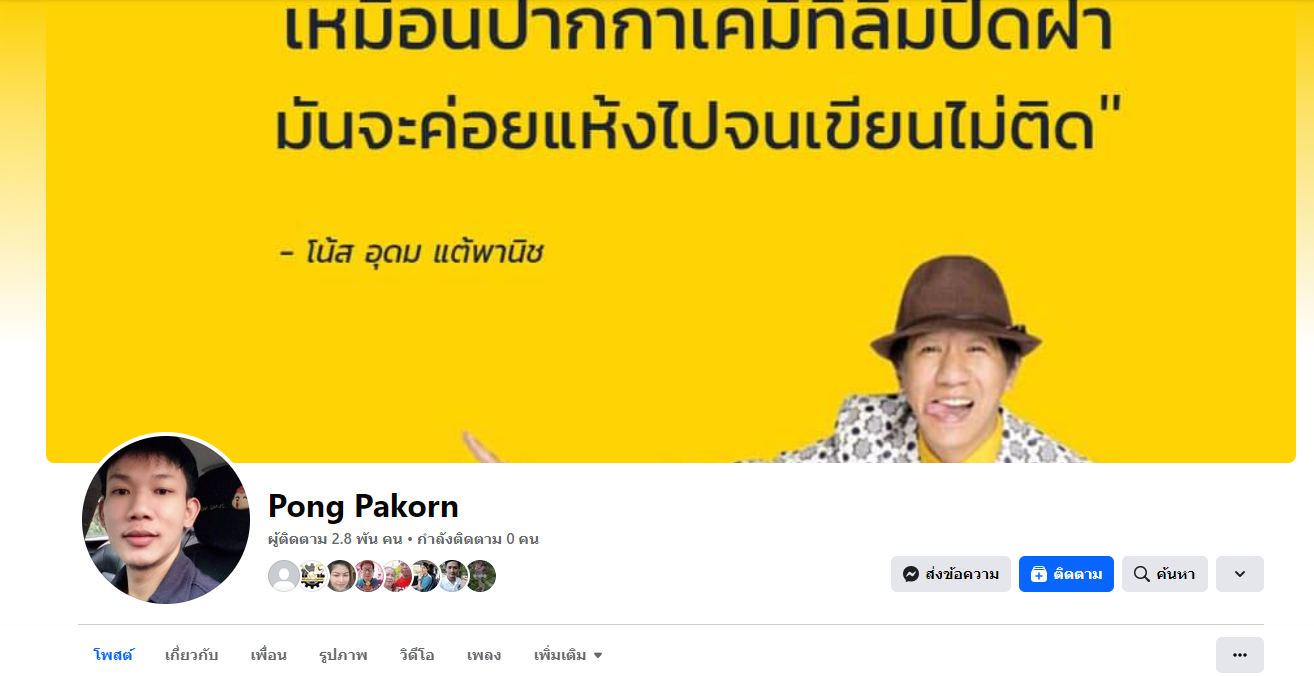Viewport: 1314px width, 676px height.
Task: Click the กำลังติดตาม 0 คน link
Action: coord(478,539)
